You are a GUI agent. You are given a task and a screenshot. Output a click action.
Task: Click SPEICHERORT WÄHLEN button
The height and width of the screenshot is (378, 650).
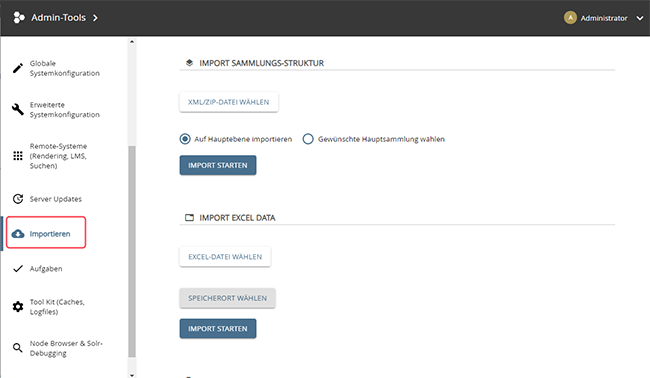[x=227, y=298]
